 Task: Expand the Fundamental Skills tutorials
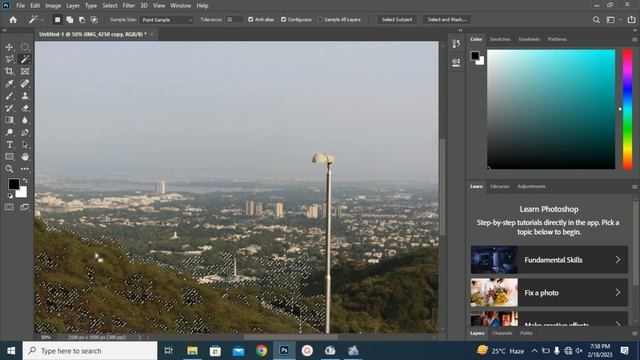[549, 260]
